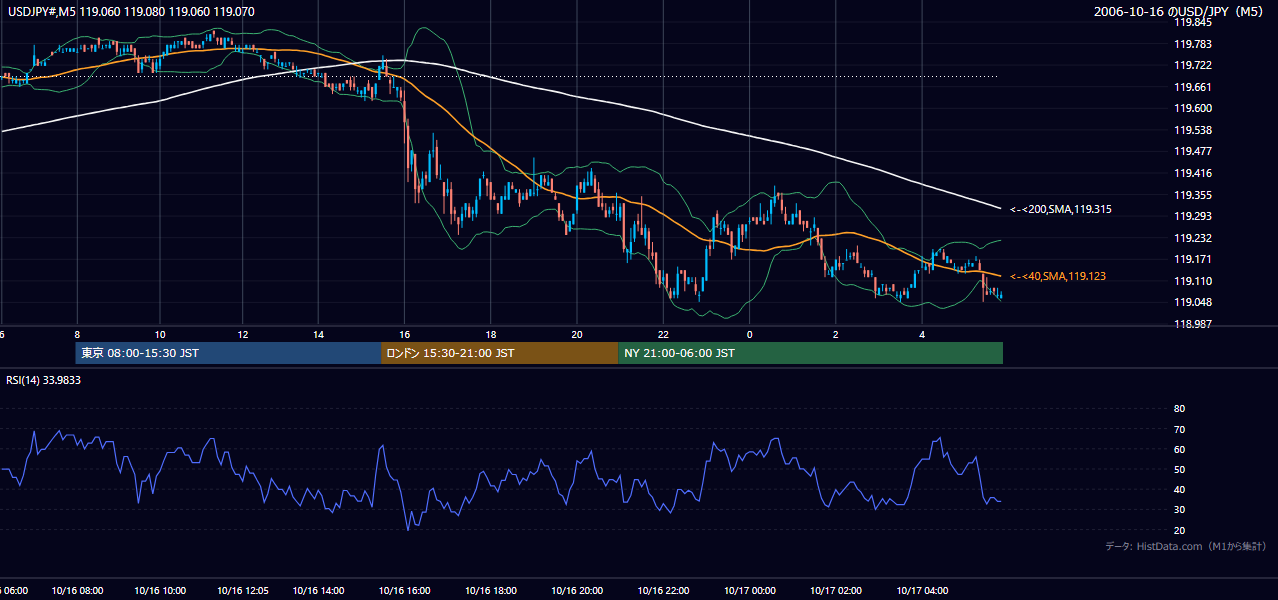1278x600 pixels.
Task: Click the 10/16 14:00 time label
Action: pos(320,591)
